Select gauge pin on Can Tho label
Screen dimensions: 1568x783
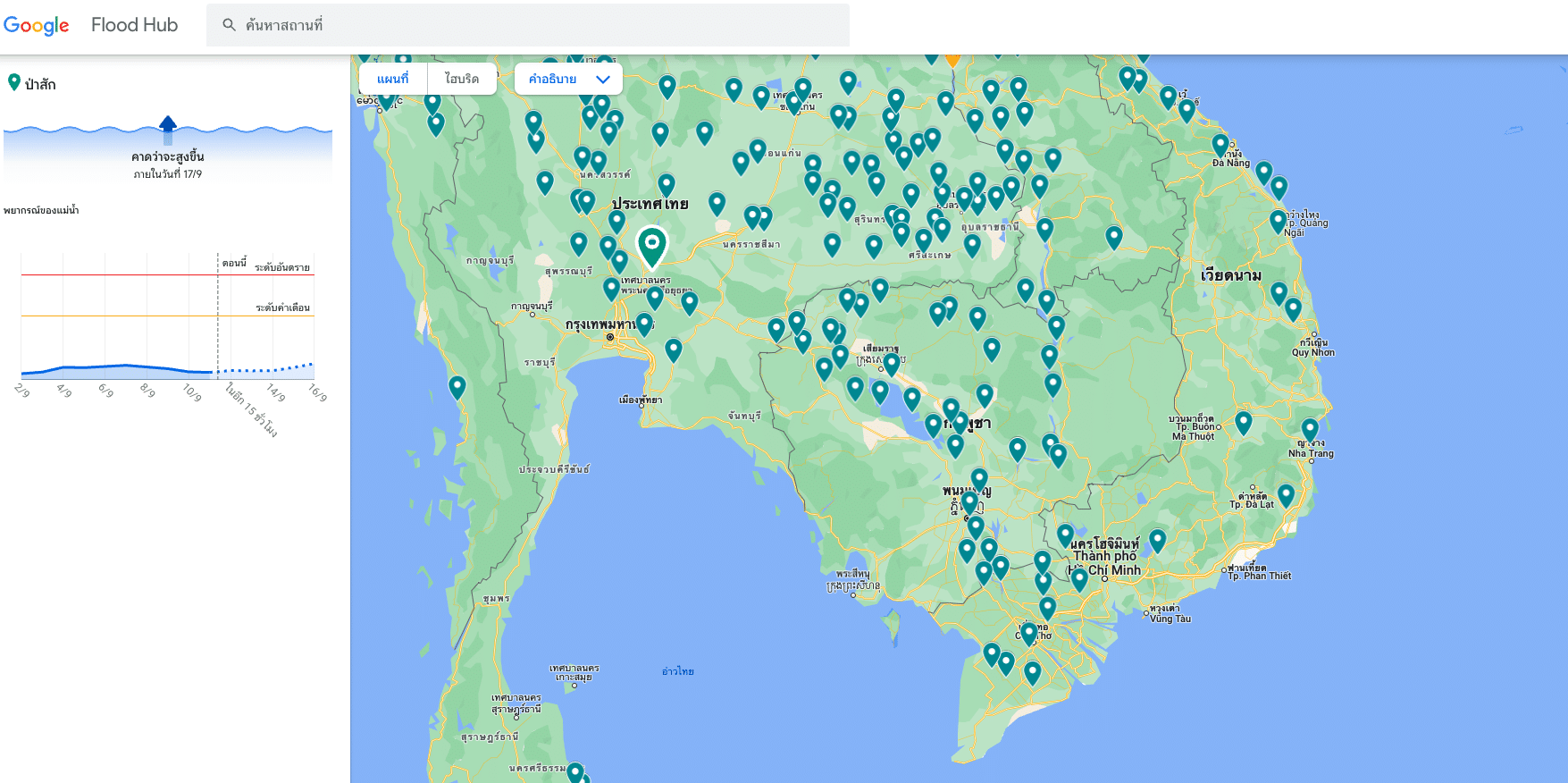click(1029, 634)
